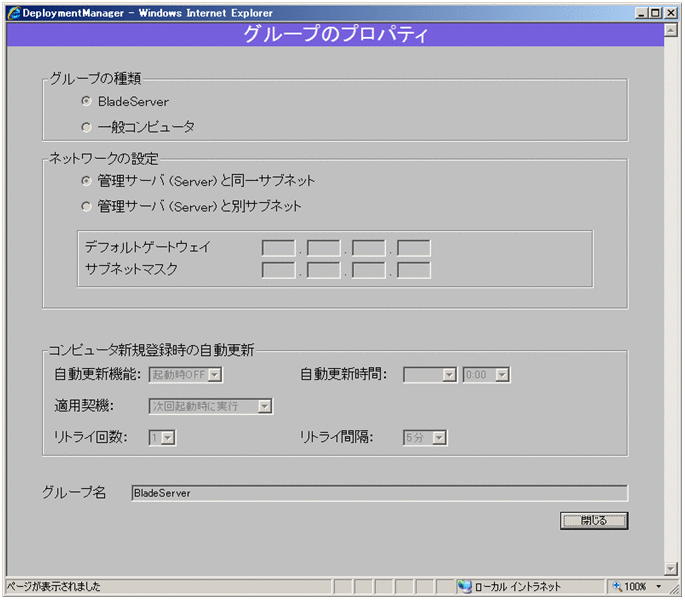
Task: Click fourth octet of デフォルトゲートウェイ
Action: [x=414, y=248]
